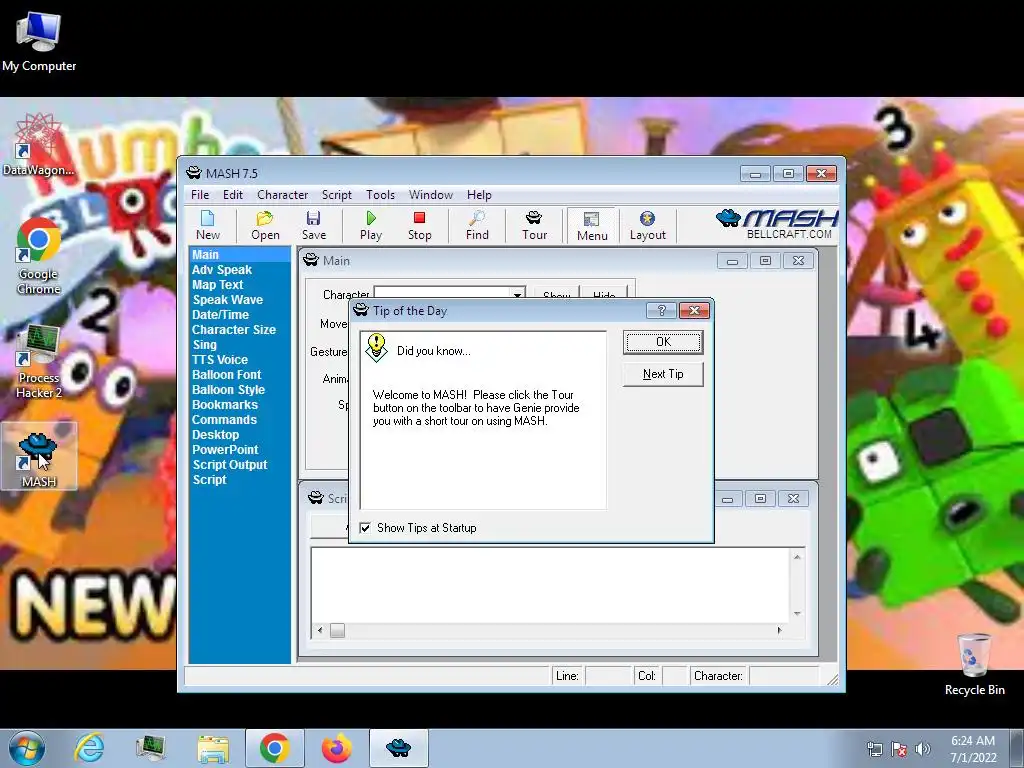
Task: Click the New toolbar button in MASH
Action: coord(208,226)
